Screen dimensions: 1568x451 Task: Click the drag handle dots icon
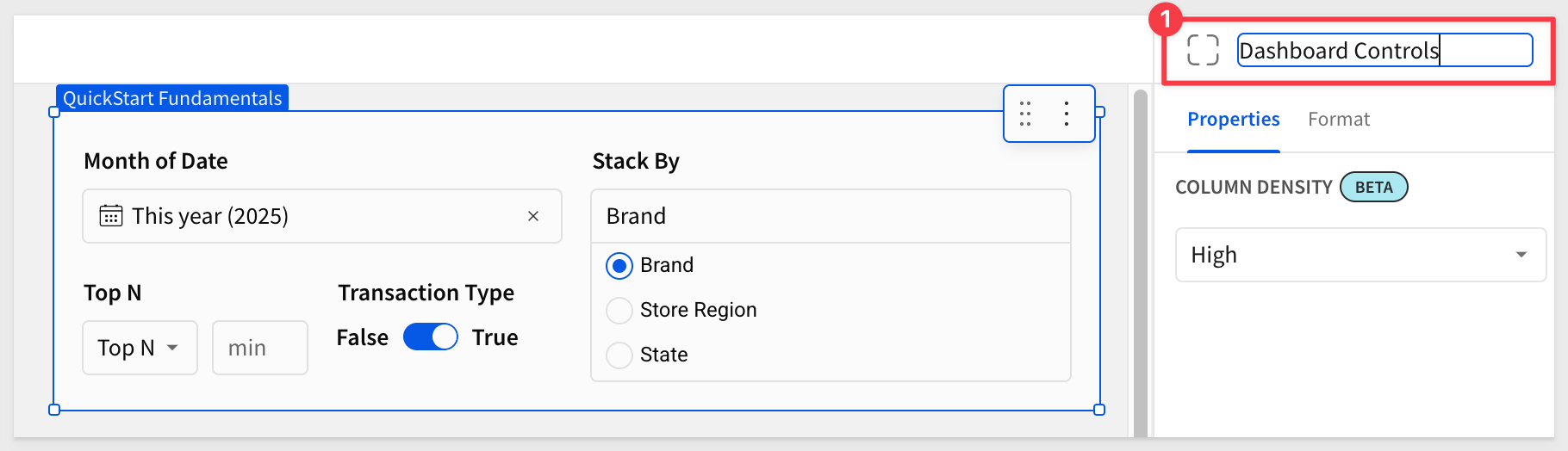tap(1025, 114)
